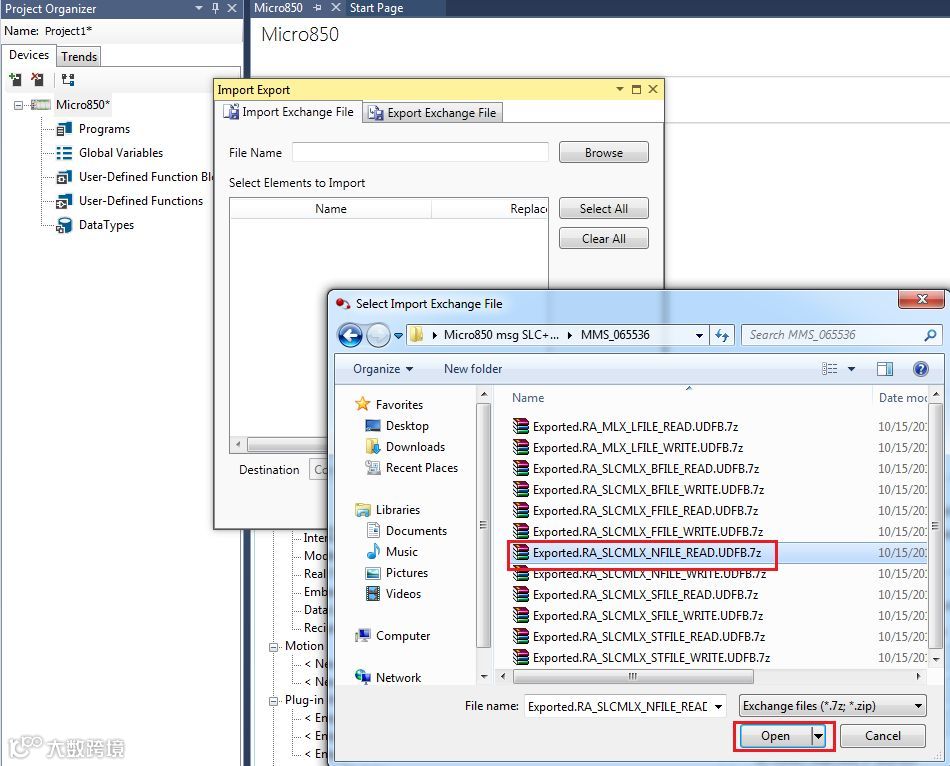
Task: Select file Exported.RA_SLCMLX_NFILE_READ.UDFB.7z
Action: click(x=646, y=553)
